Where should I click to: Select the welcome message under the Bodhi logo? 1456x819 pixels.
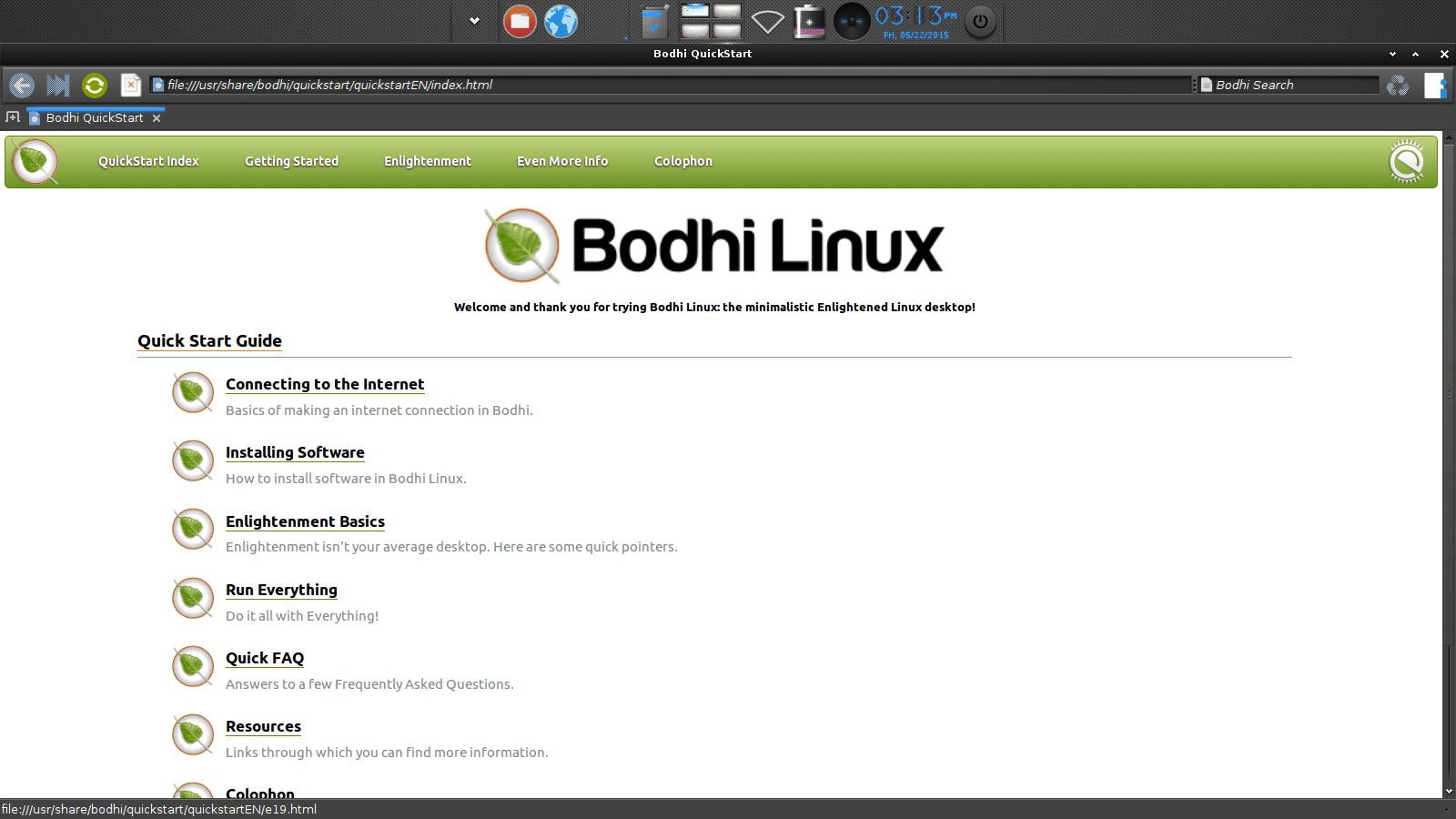pos(714,308)
